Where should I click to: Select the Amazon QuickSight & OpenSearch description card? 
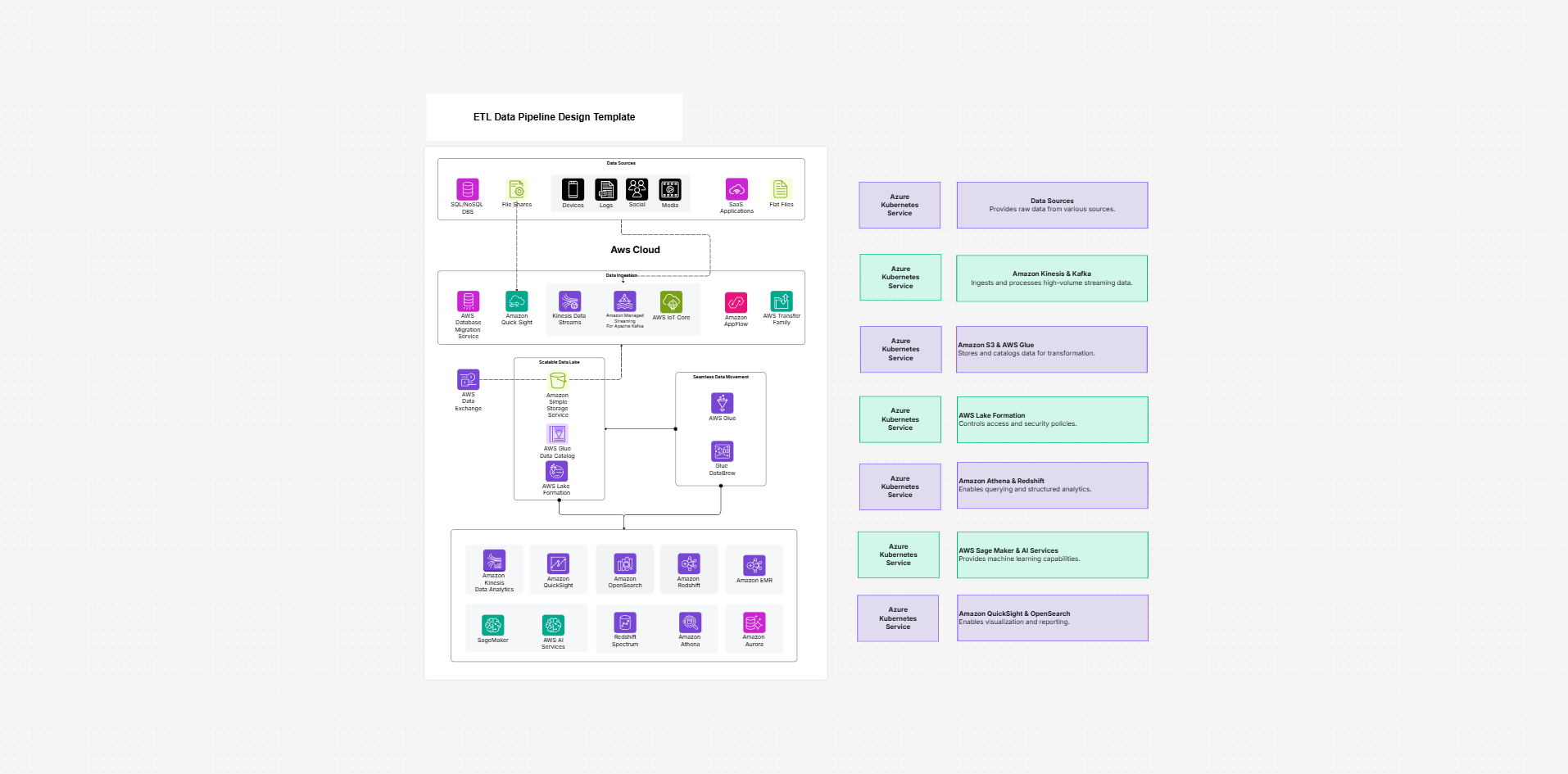coord(1052,618)
